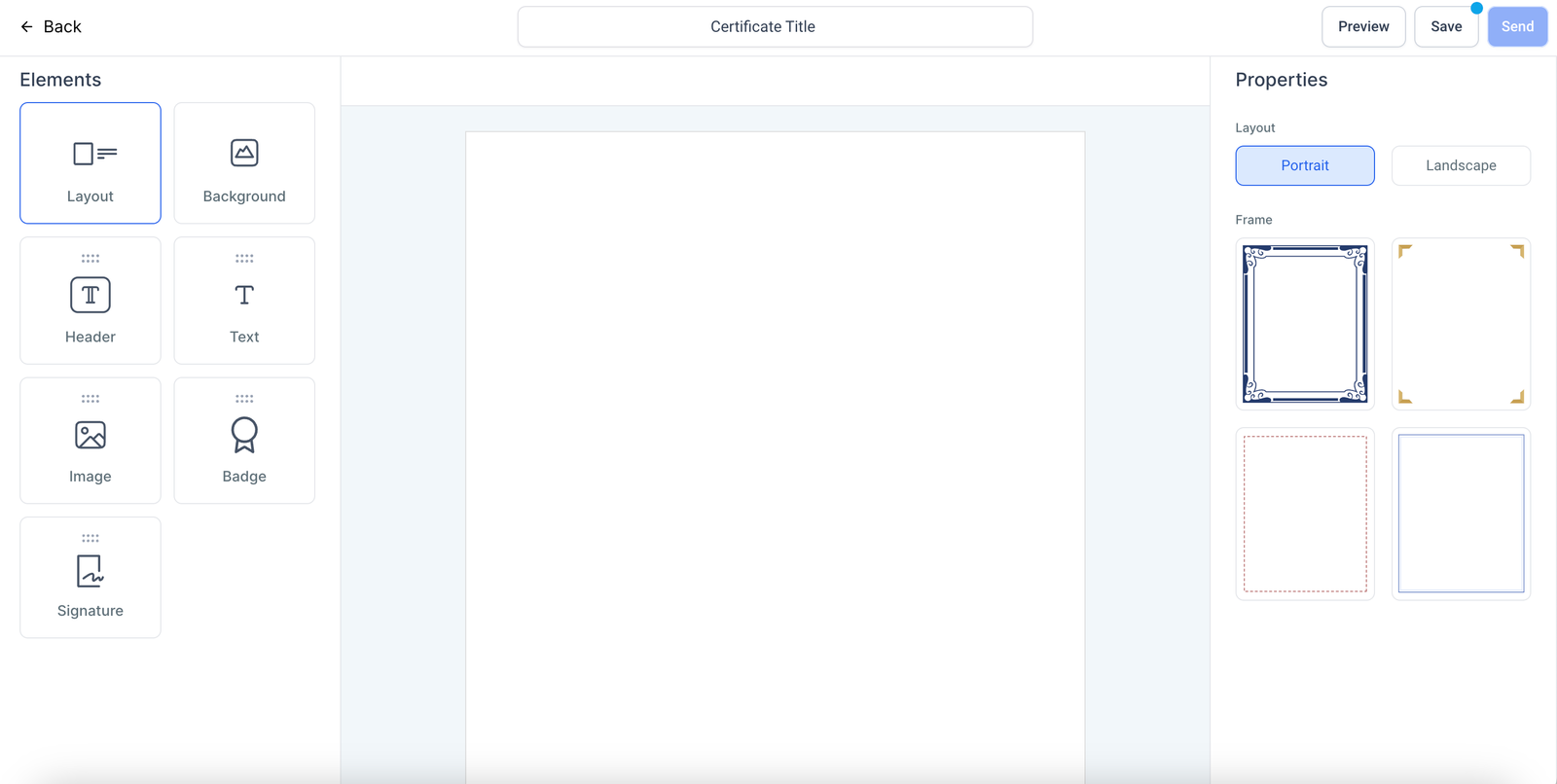Screen dimensions: 1557x784
Task: Switch layout to Portrait
Action: 1305,165
